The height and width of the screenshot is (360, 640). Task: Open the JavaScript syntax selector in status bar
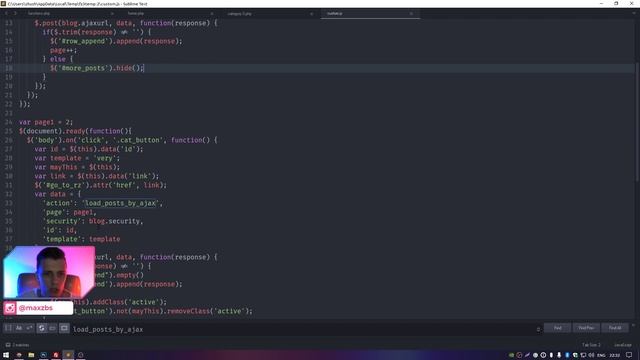pyautogui.click(x=622, y=345)
